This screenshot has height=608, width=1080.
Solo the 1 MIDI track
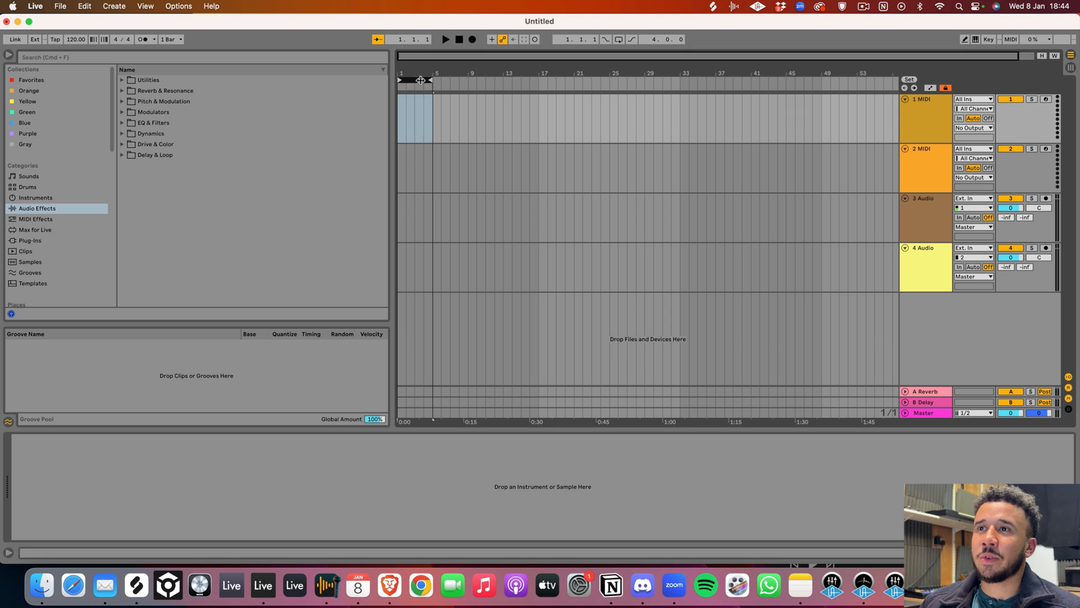click(1031, 99)
